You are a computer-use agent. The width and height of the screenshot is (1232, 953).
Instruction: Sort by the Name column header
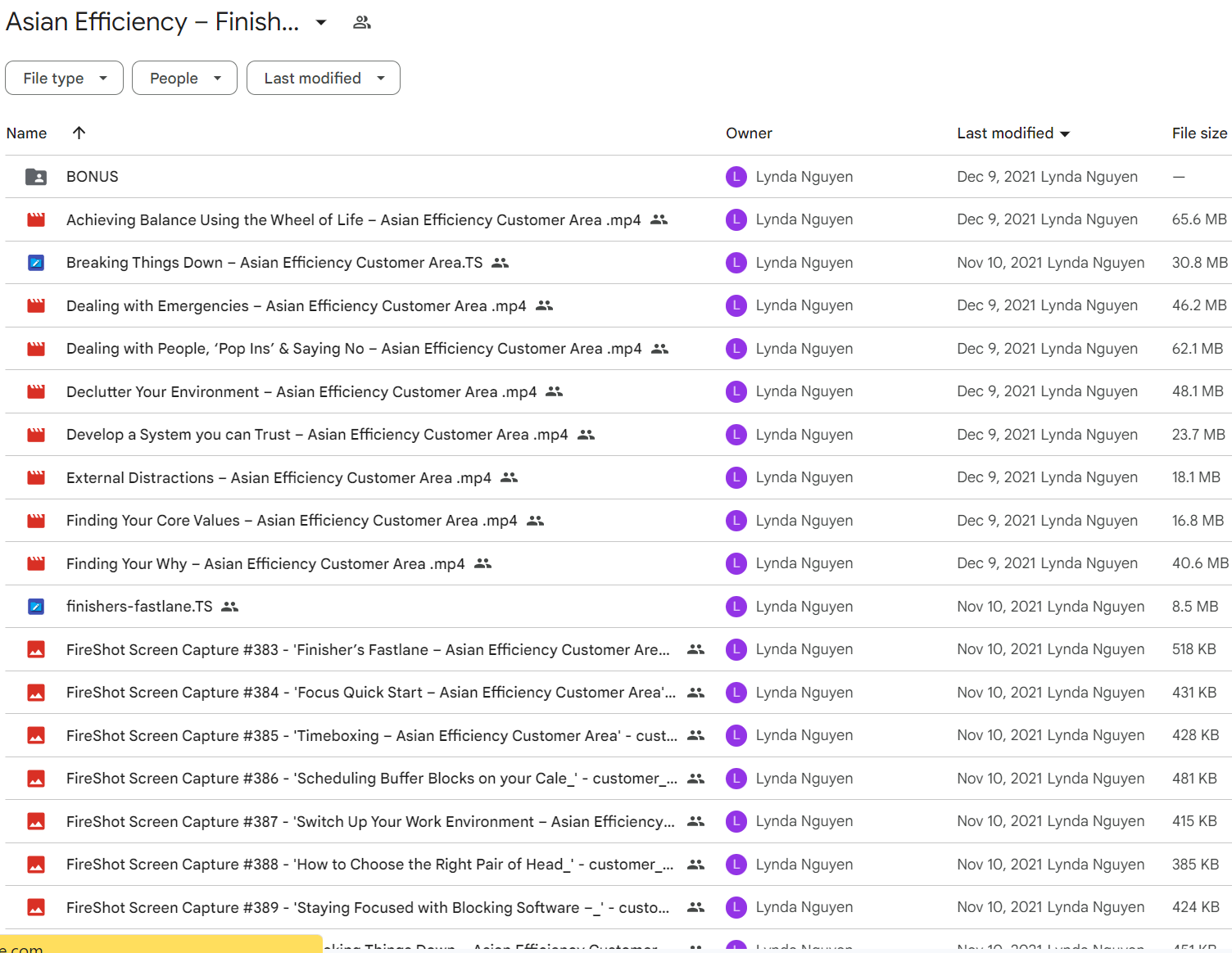27,133
